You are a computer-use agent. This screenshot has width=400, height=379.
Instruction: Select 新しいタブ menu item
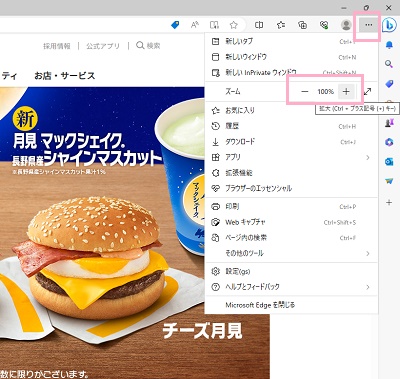point(291,41)
